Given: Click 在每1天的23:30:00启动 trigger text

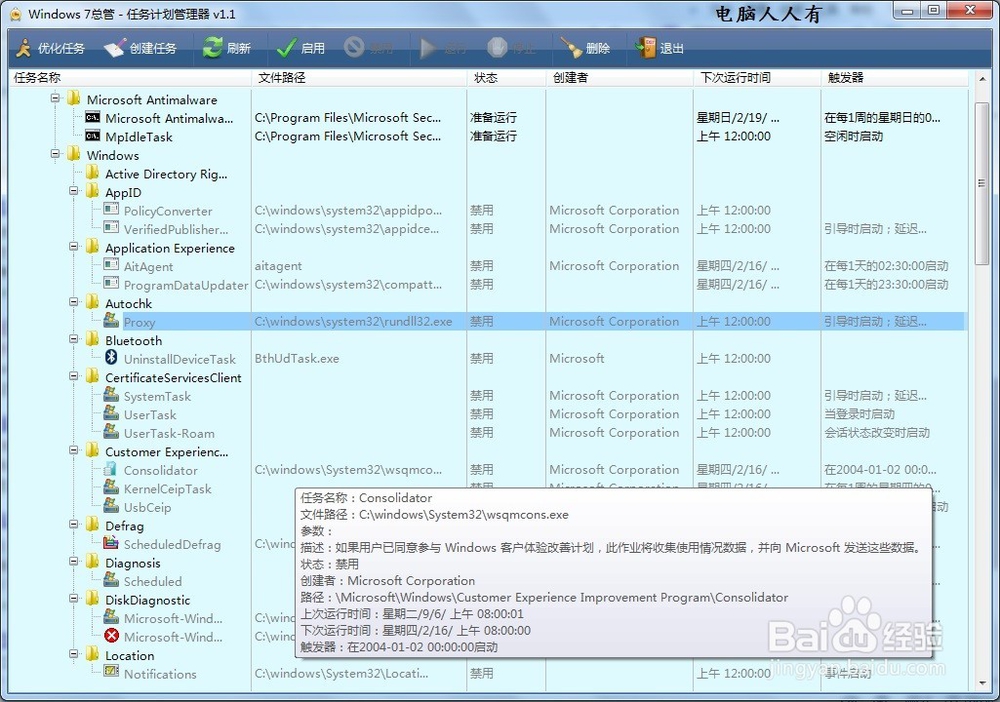Looking at the screenshot, I should click(886, 284).
